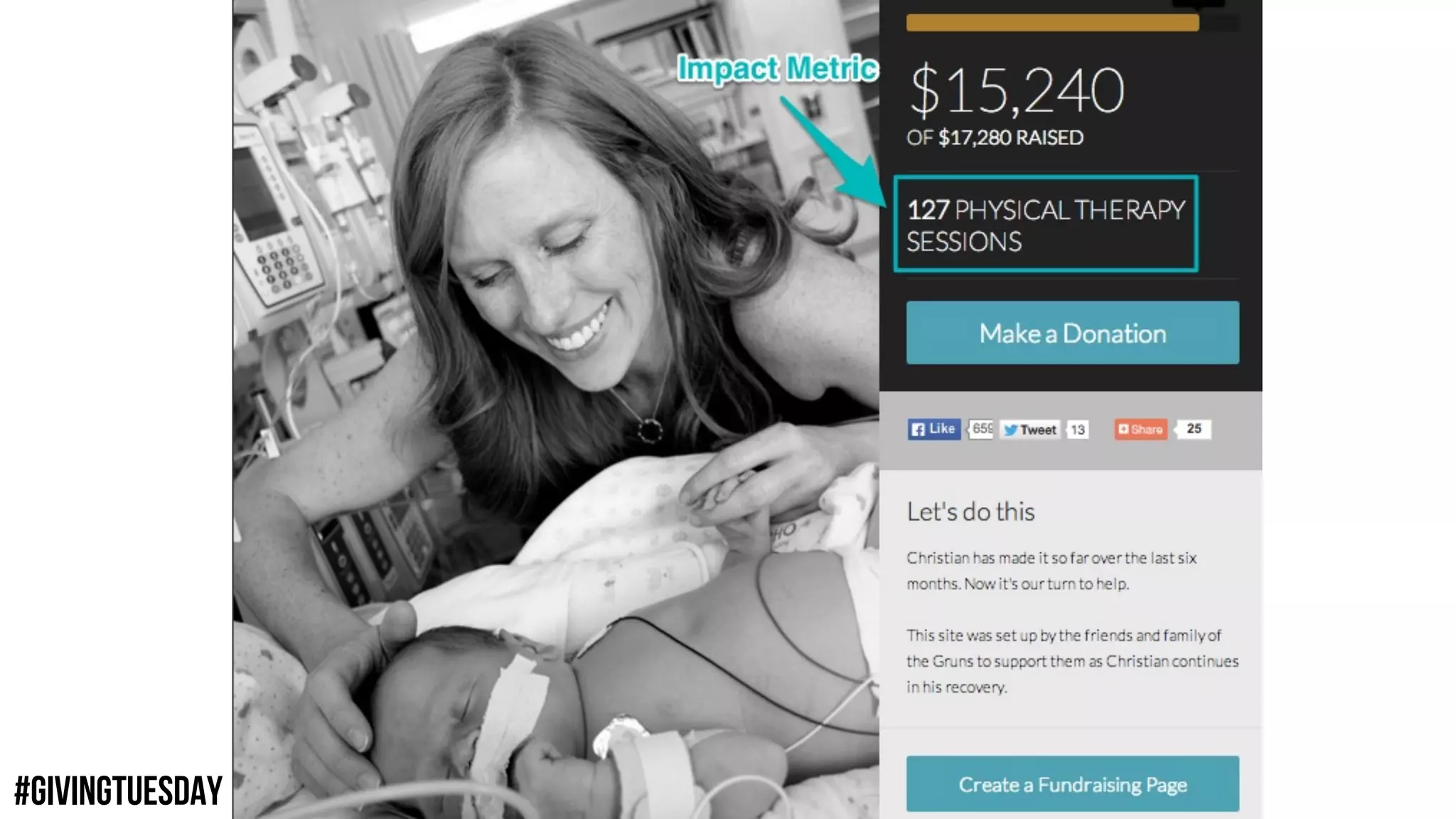The width and height of the screenshot is (1456, 819).
Task: Click the Make a Donation button
Action: (x=1072, y=333)
